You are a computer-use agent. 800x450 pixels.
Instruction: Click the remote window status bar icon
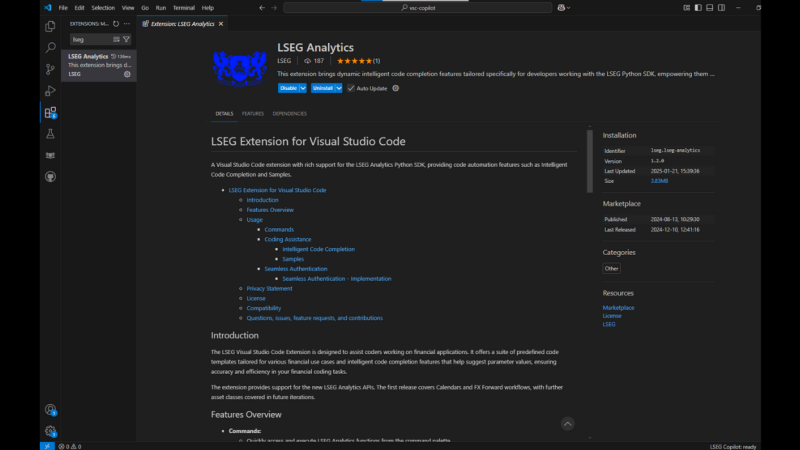click(47, 446)
